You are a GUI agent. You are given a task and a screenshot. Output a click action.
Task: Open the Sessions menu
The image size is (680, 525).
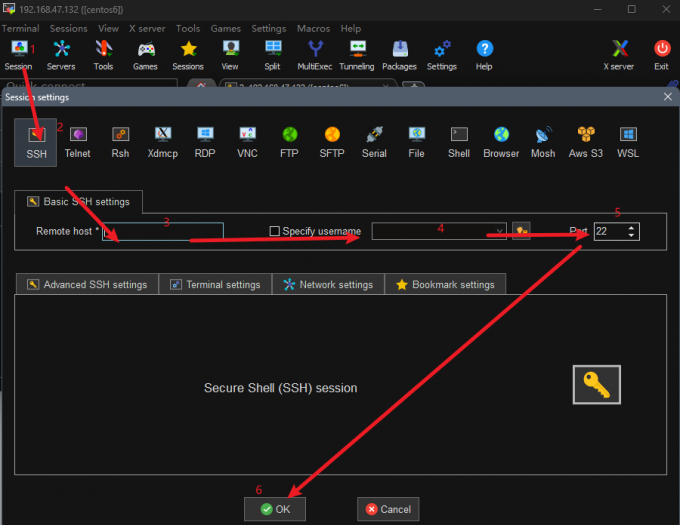(x=69, y=29)
